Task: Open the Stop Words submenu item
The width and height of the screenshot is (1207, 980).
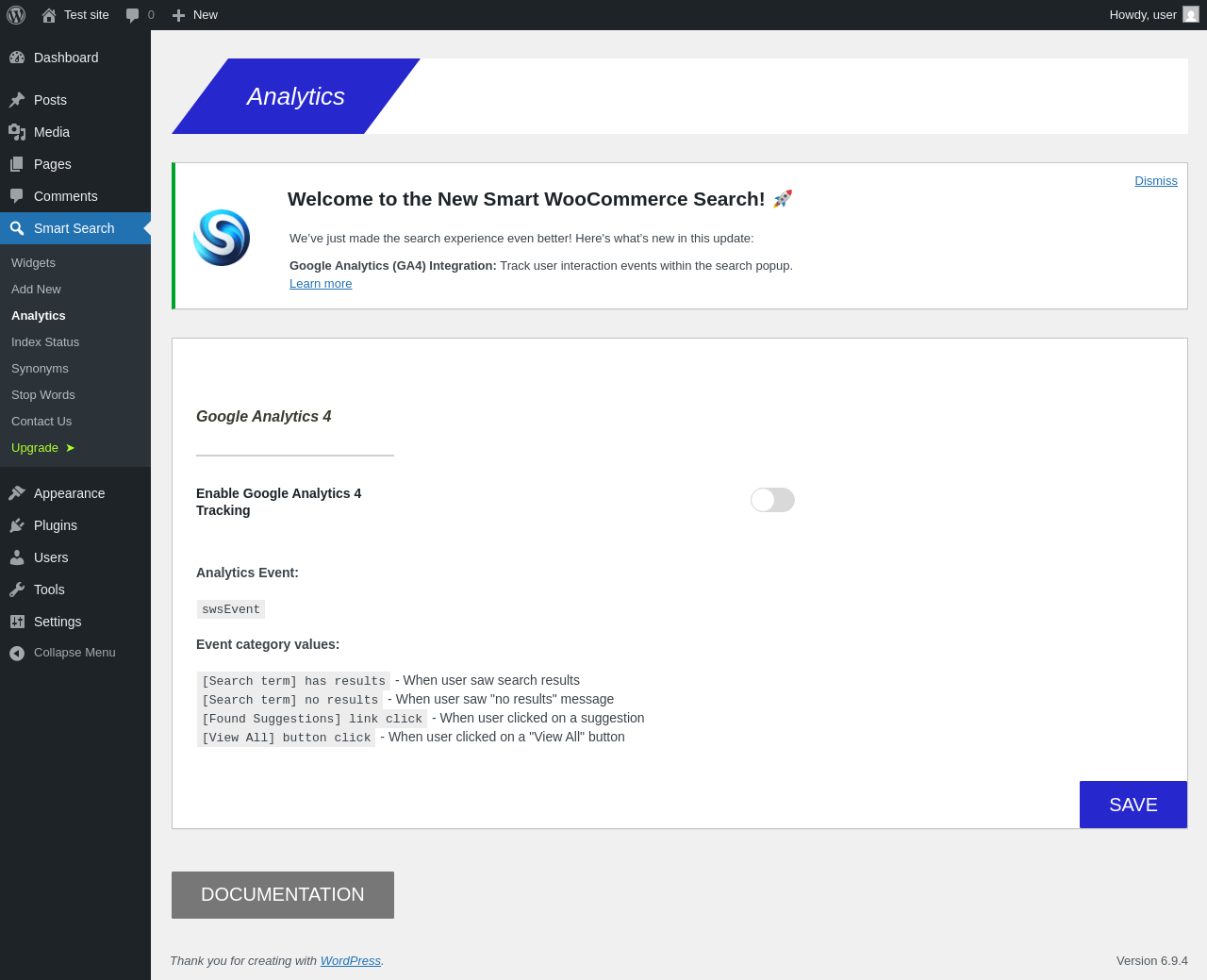Action: 43,395
